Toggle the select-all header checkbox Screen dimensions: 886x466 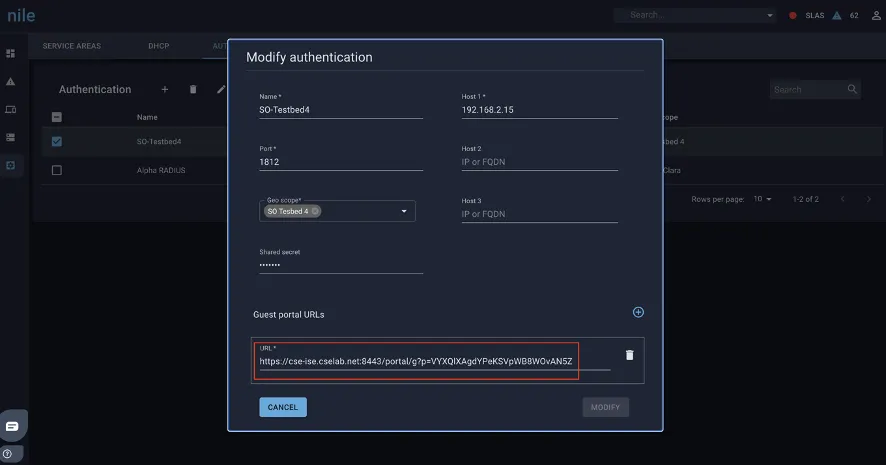click(57, 117)
